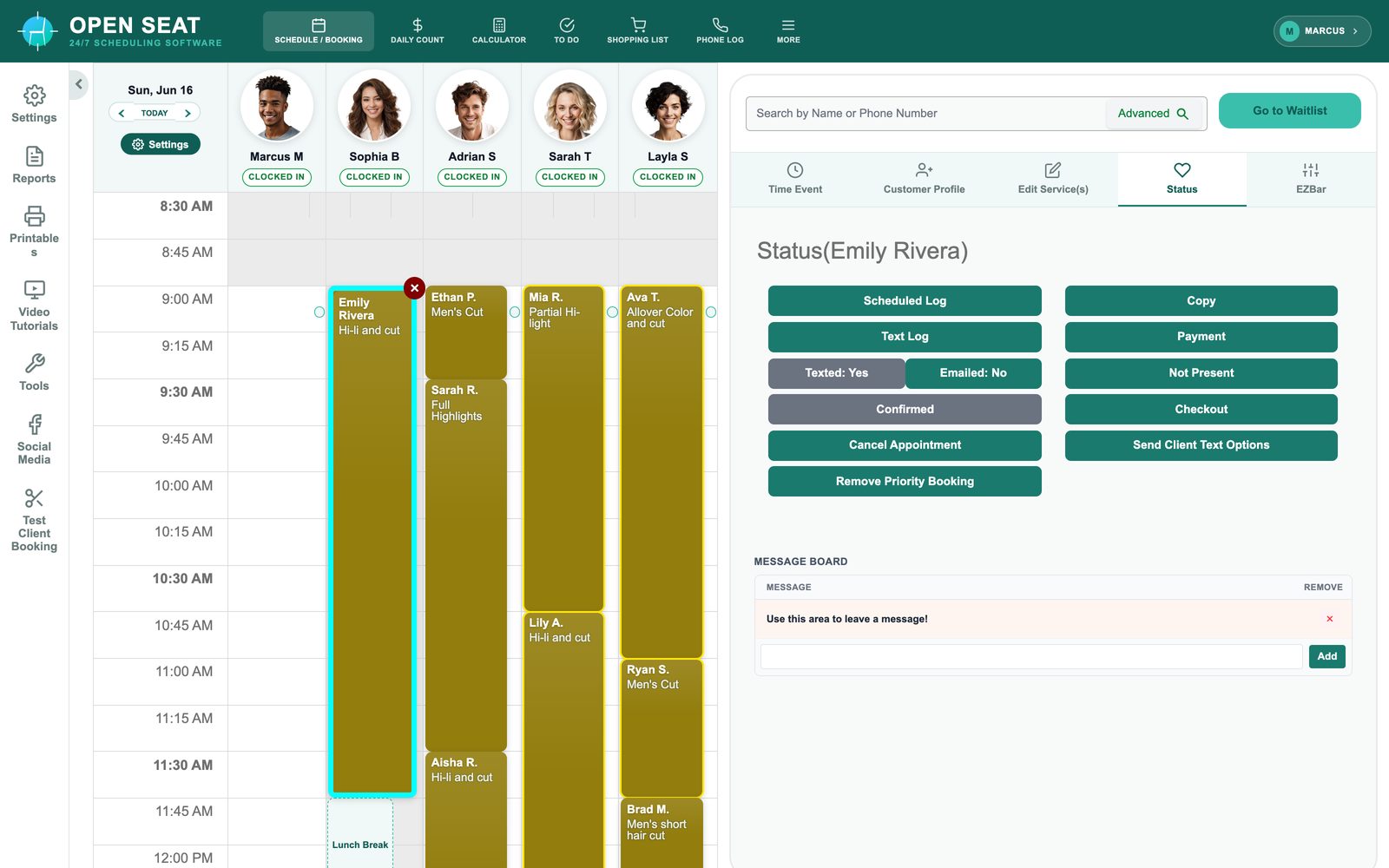Toggle the Emailed: No status

(973, 373)
